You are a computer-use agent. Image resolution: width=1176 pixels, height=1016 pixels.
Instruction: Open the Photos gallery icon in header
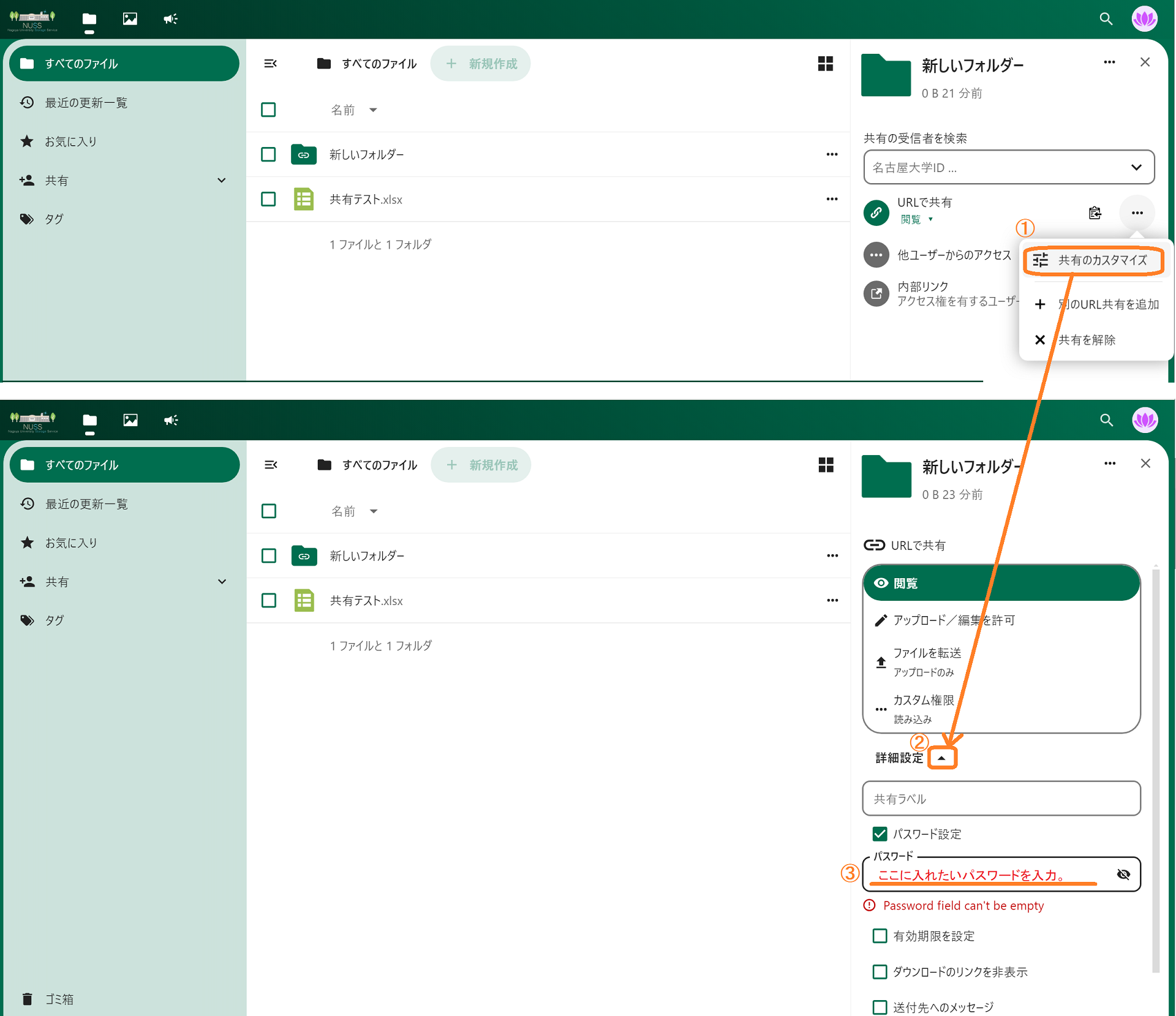coord(130,19)
